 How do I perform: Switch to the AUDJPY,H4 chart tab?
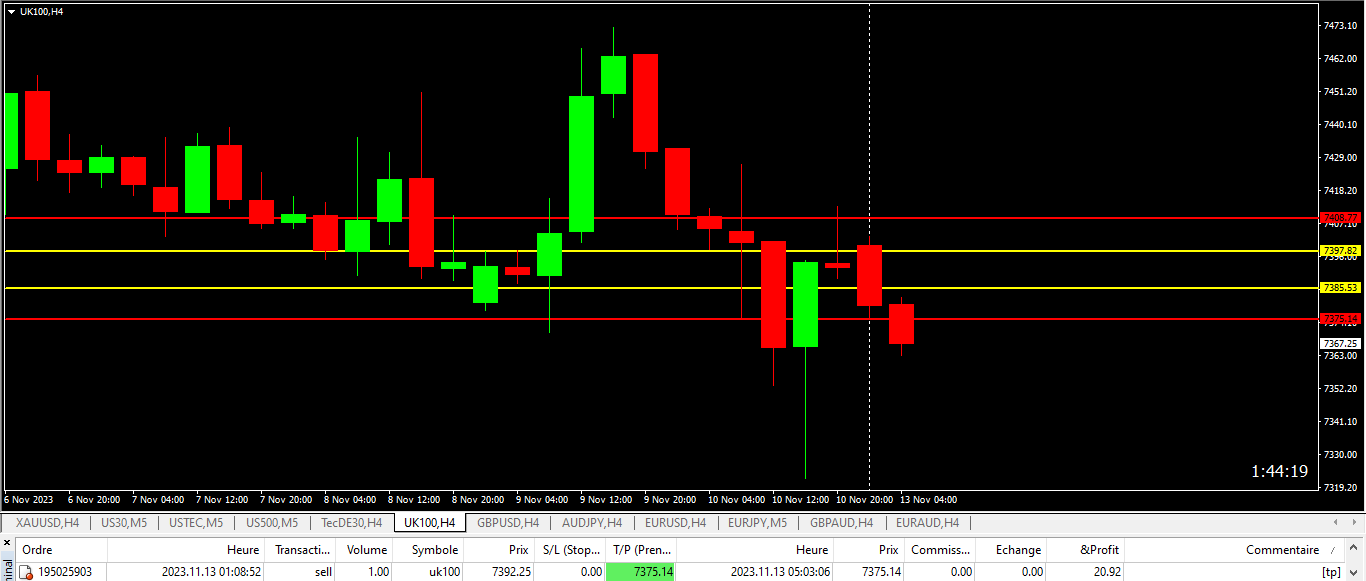click(592, 522)
